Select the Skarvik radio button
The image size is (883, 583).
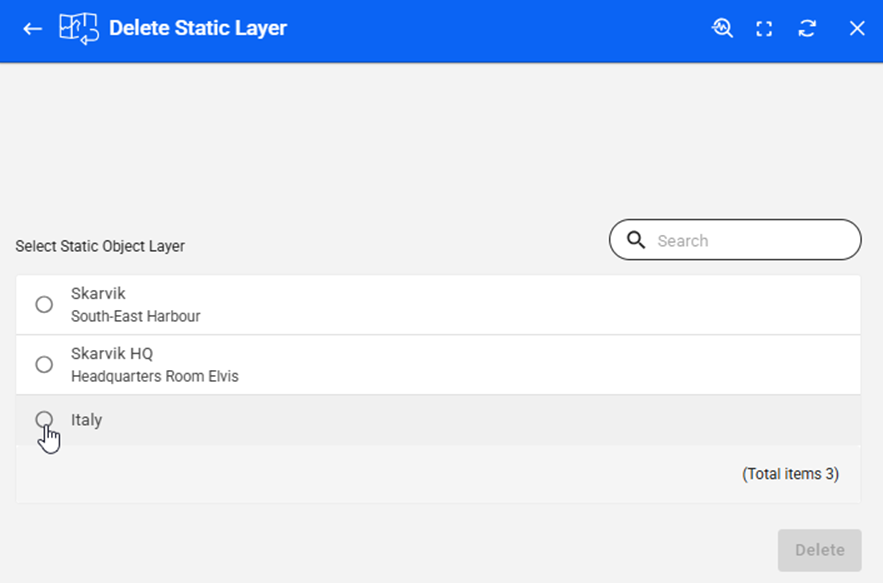click(44, 304)
